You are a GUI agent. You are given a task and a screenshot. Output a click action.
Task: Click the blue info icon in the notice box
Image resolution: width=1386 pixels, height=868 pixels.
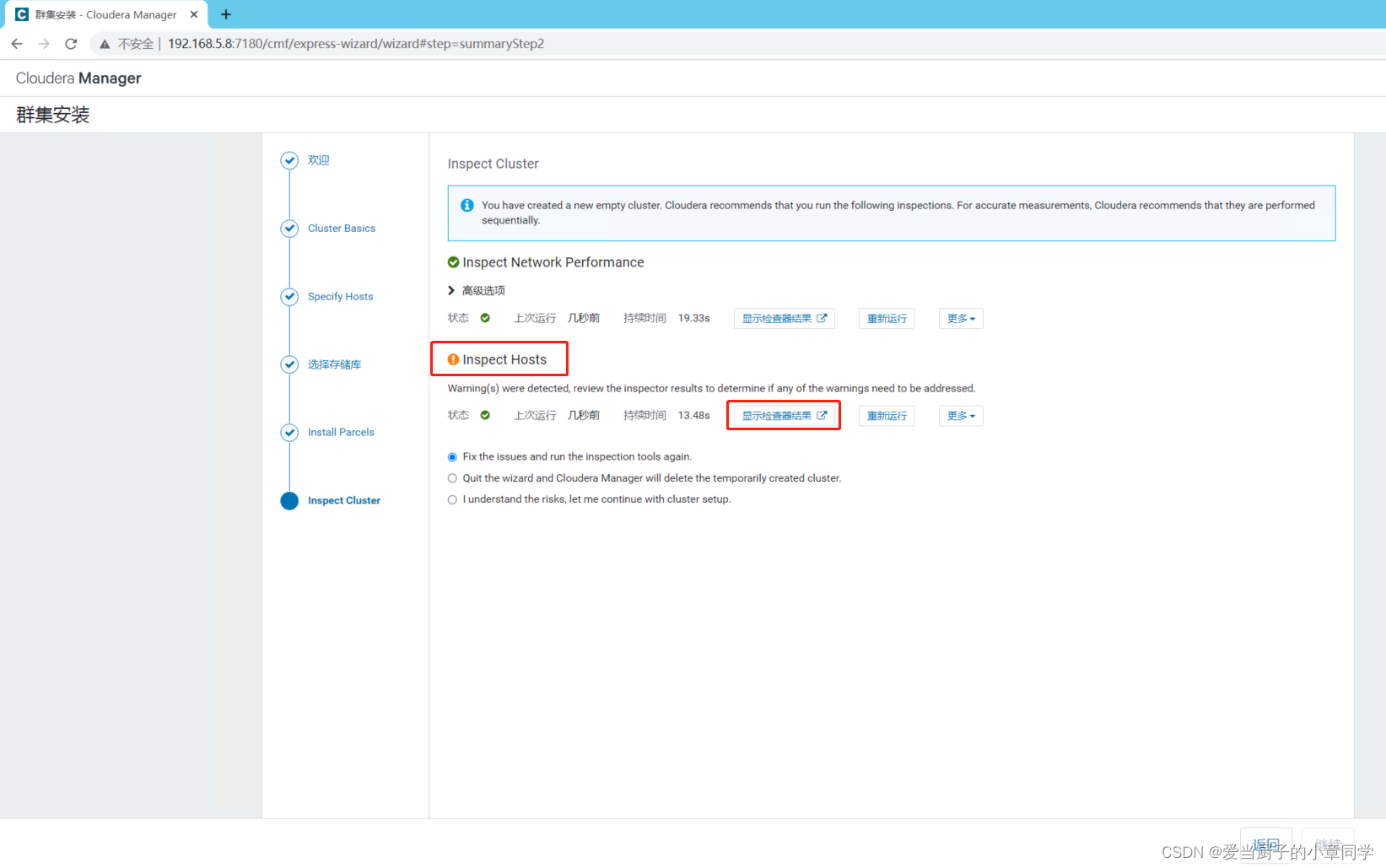point(466,205)
